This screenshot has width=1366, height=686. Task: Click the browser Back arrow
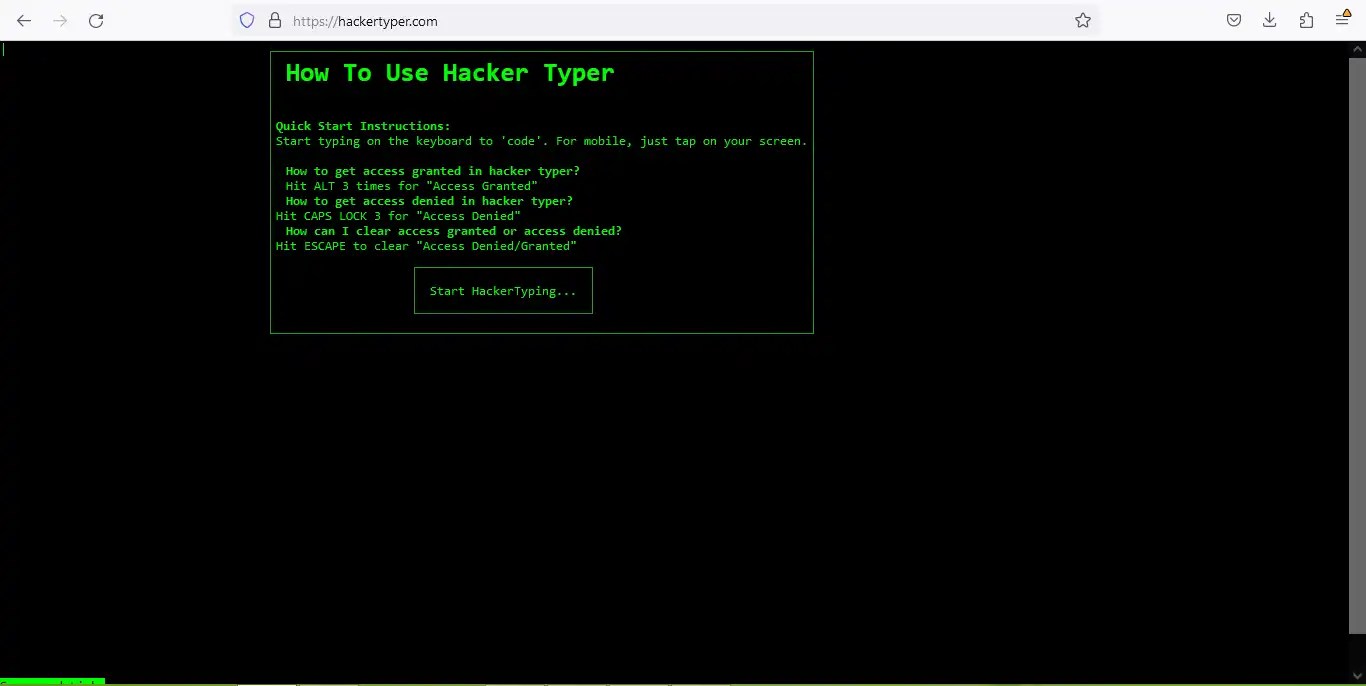[24, 20]
